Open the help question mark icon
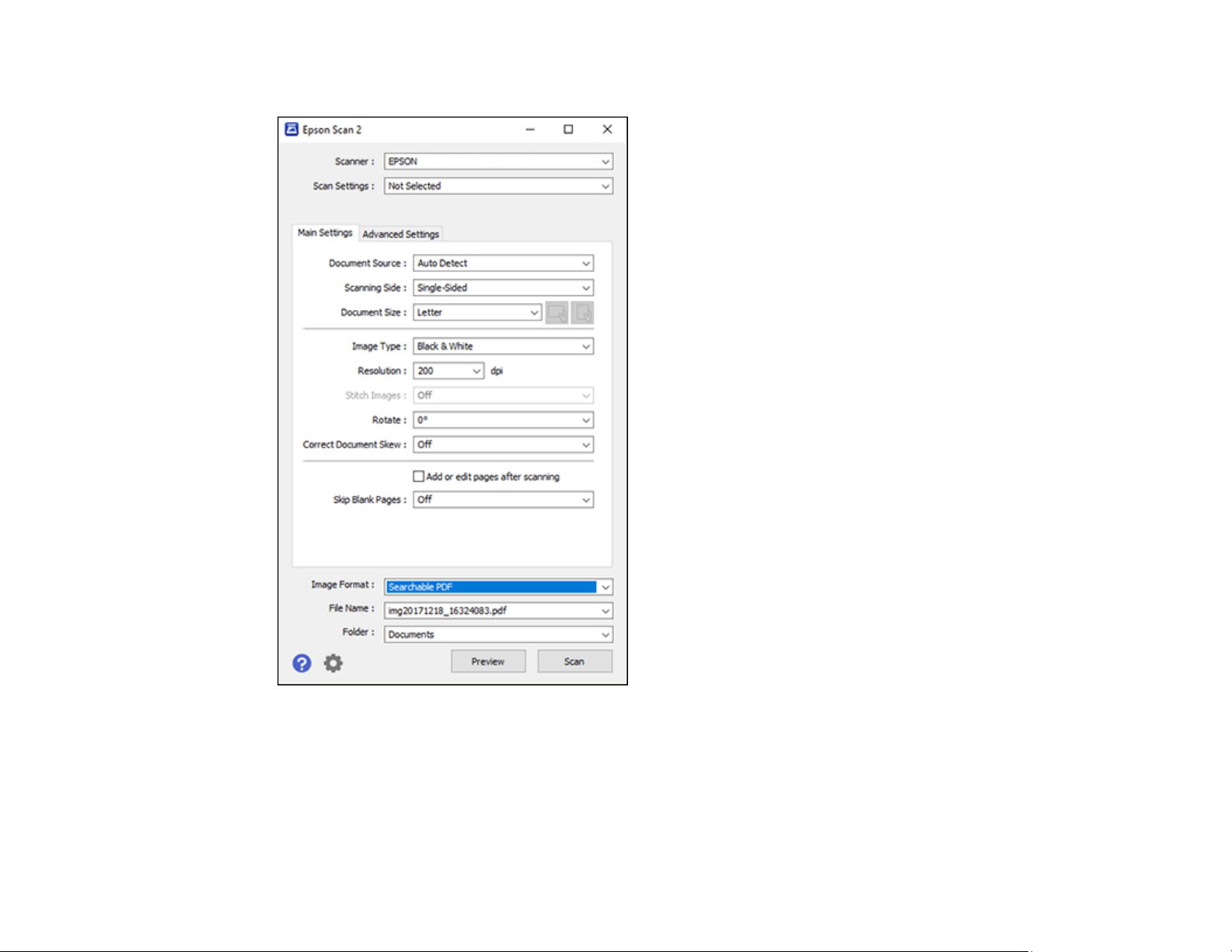This screenshot has width=1232, height=952. [x=302, y=663]
